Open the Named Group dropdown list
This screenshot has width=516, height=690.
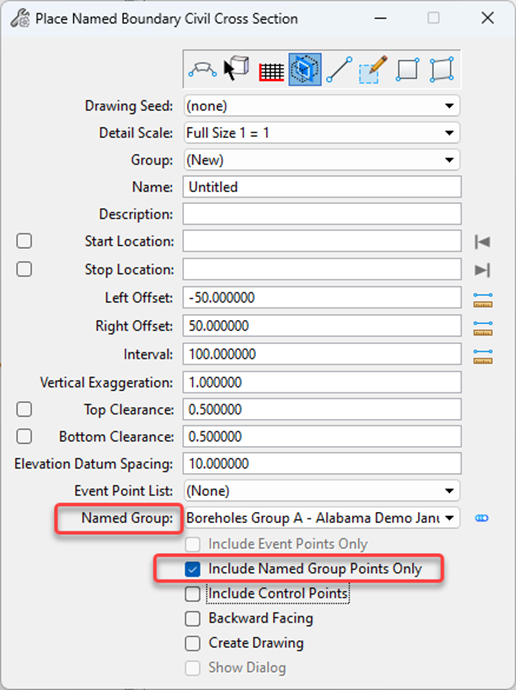[322, 518]
